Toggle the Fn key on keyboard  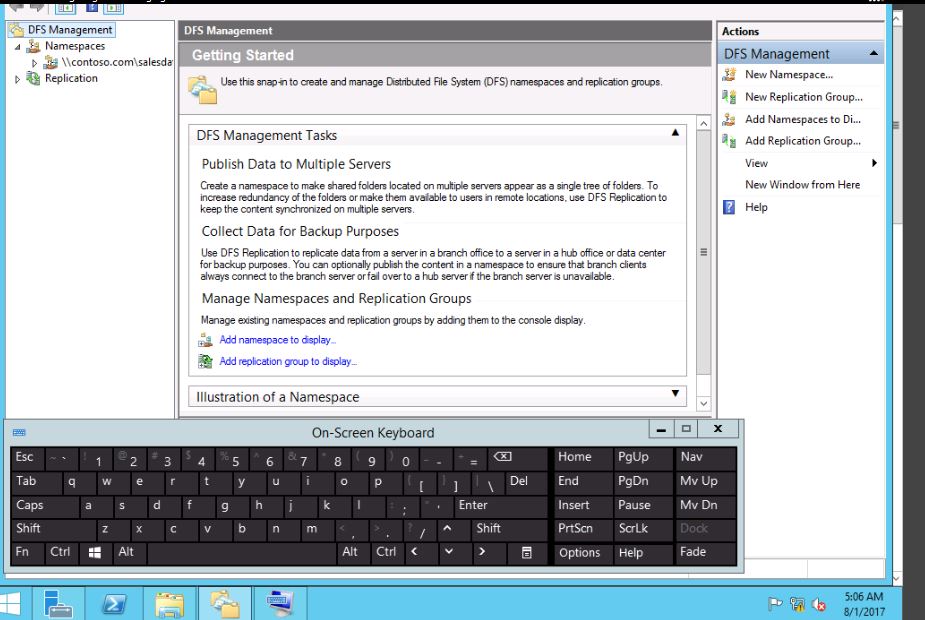(27, 553)
